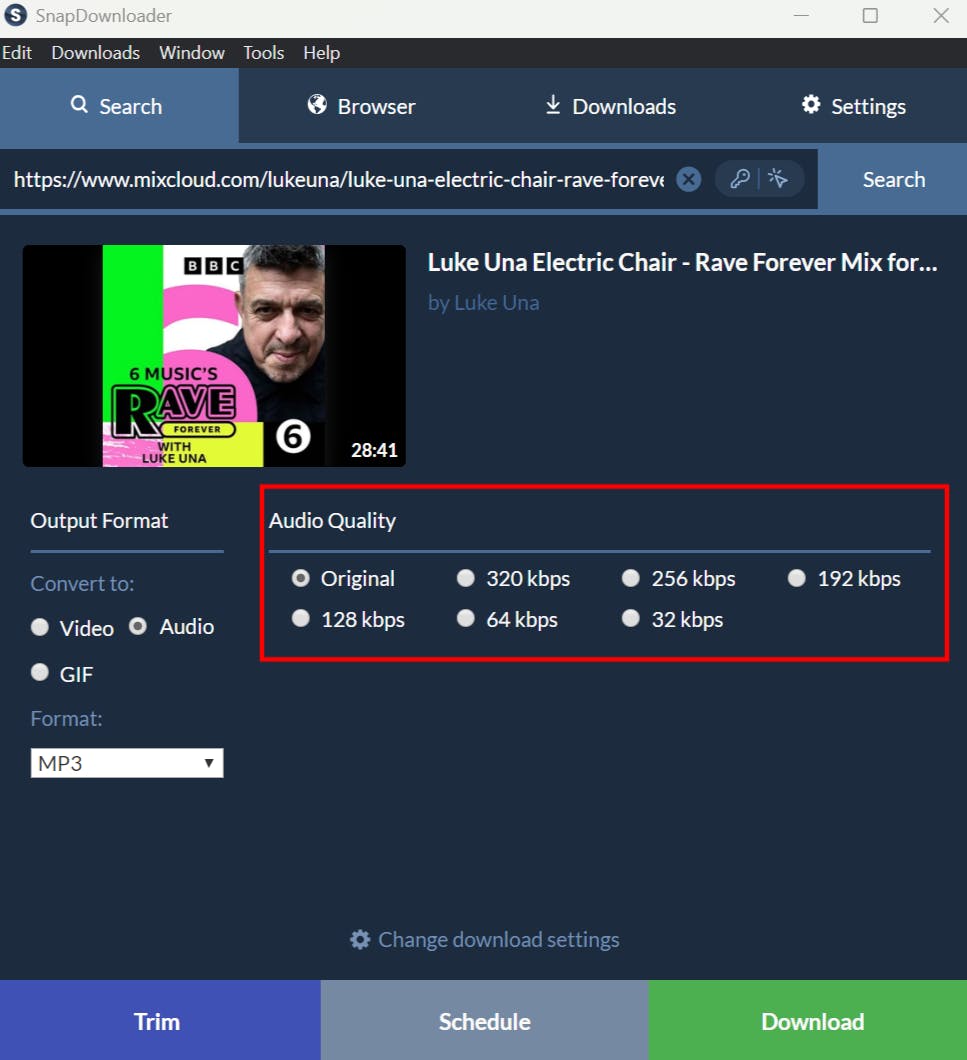Click the Search button beside the URL field
This screenshot has height=1060, width=967.
coord(893,179)
